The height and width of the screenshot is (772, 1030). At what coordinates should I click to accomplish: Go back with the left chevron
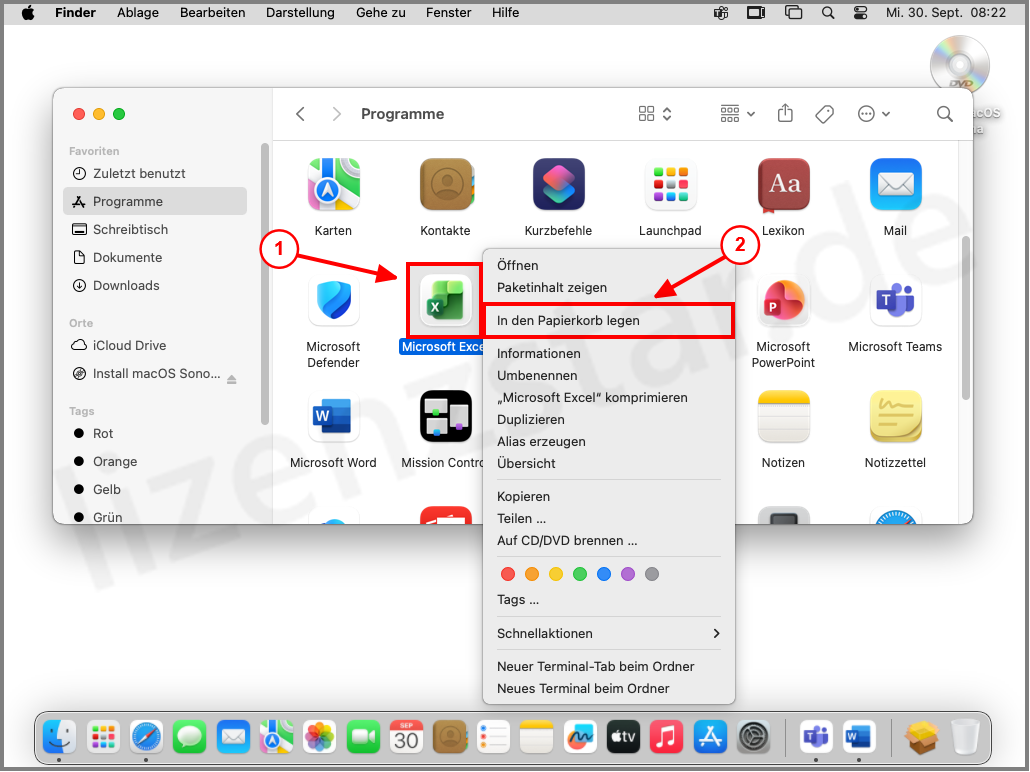click(x=301, y=114)
